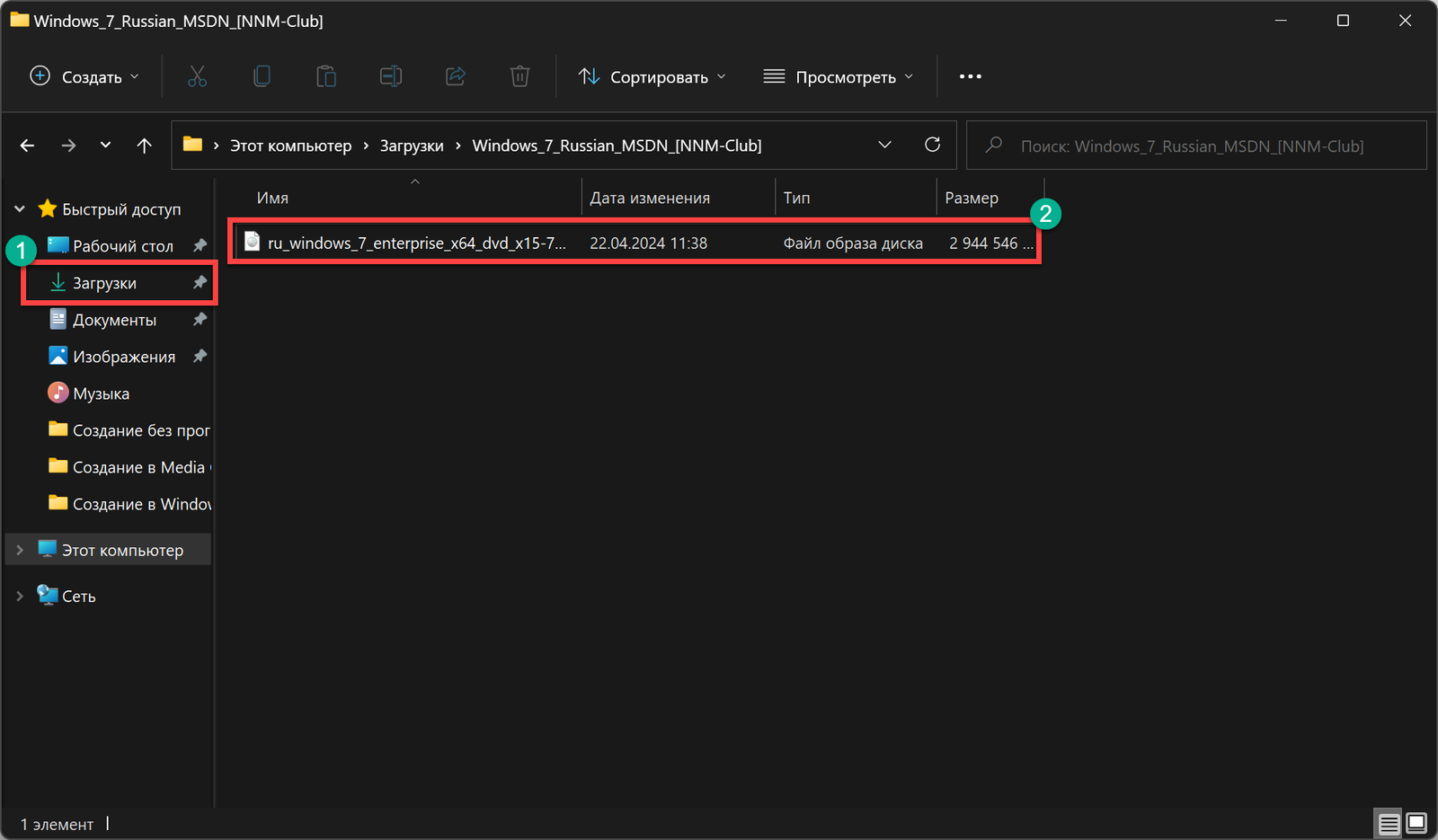Click Этот компьютер breadcrumb segment

(290, 146)
